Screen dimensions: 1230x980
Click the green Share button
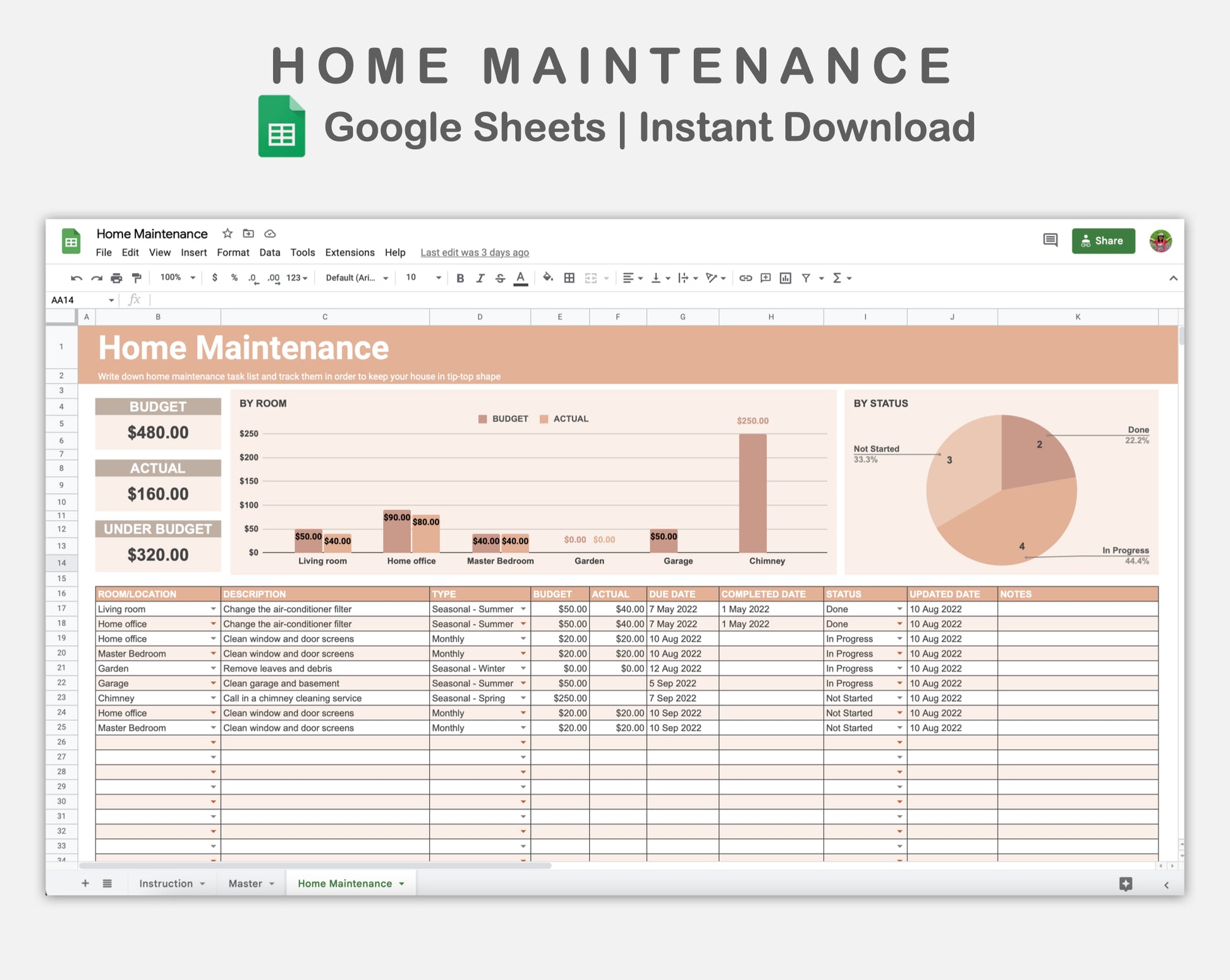(x=1102, y=241)
